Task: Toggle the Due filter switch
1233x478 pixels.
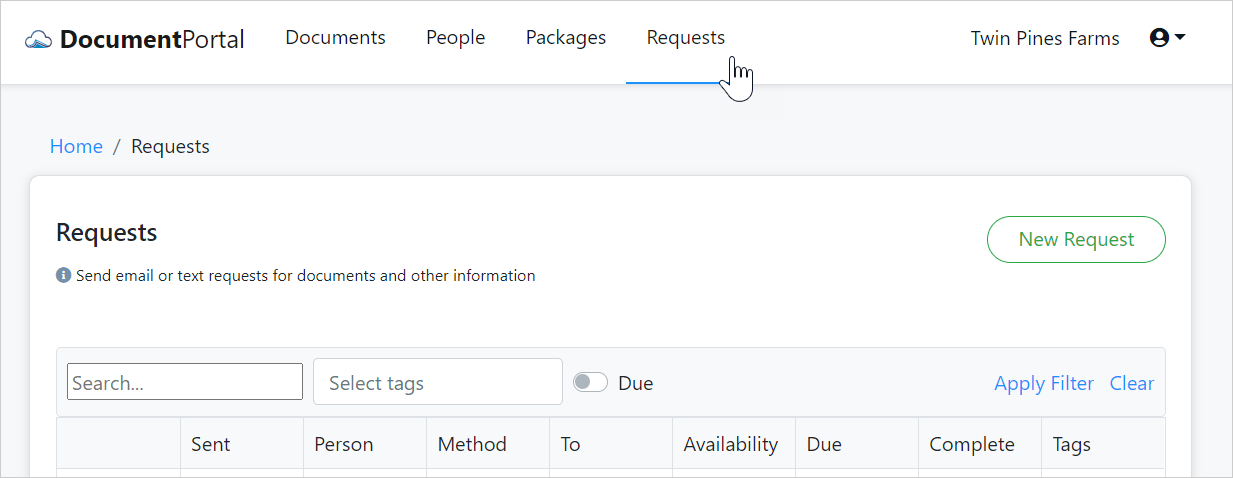Action: coord(590,383)
